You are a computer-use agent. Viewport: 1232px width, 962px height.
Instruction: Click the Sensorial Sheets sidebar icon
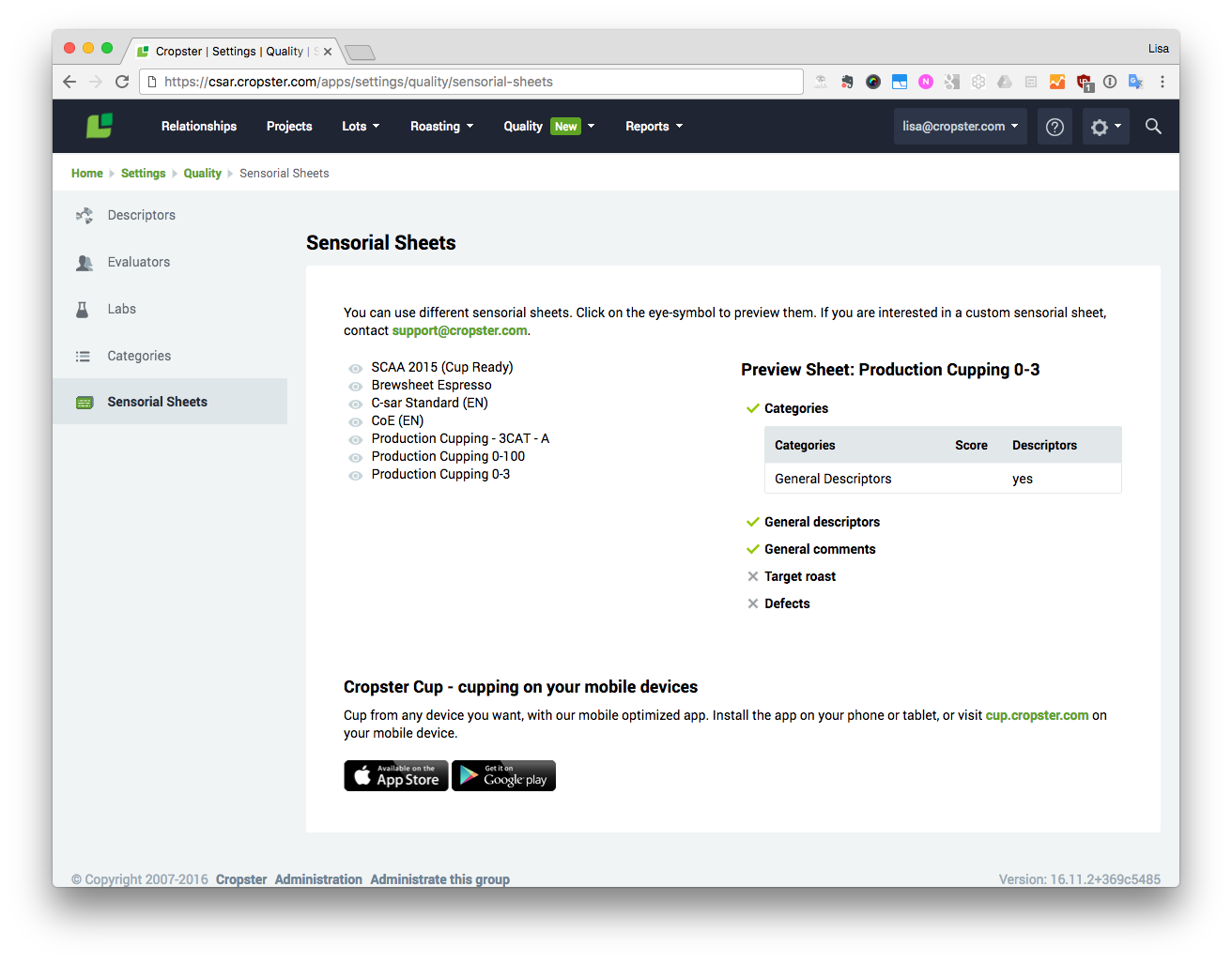point(84,402)
